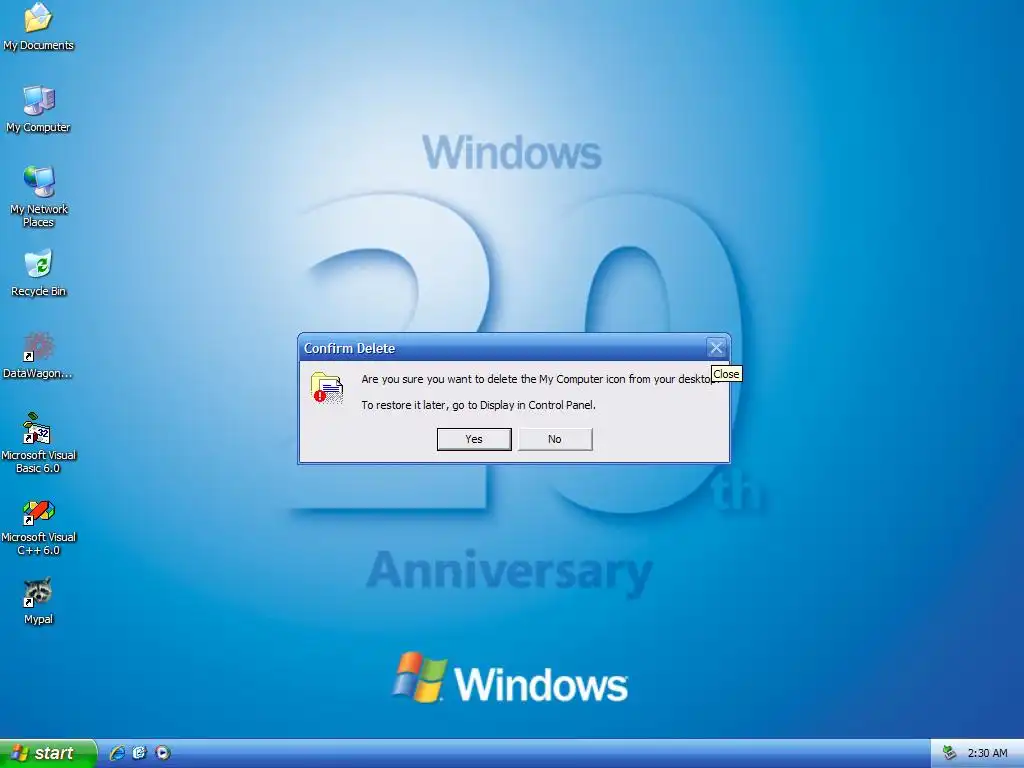Select the My Computer desktop icon
The height and width of the screenshot is (768, 1024).
point(39,109)
